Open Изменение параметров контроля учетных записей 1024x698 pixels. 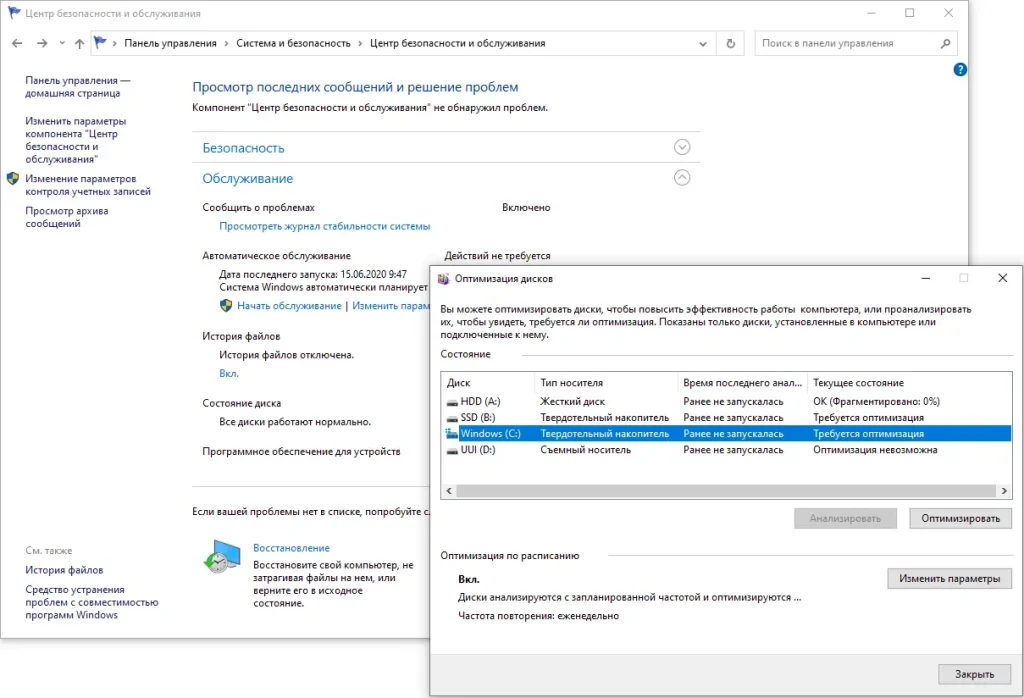pos(88,185)
